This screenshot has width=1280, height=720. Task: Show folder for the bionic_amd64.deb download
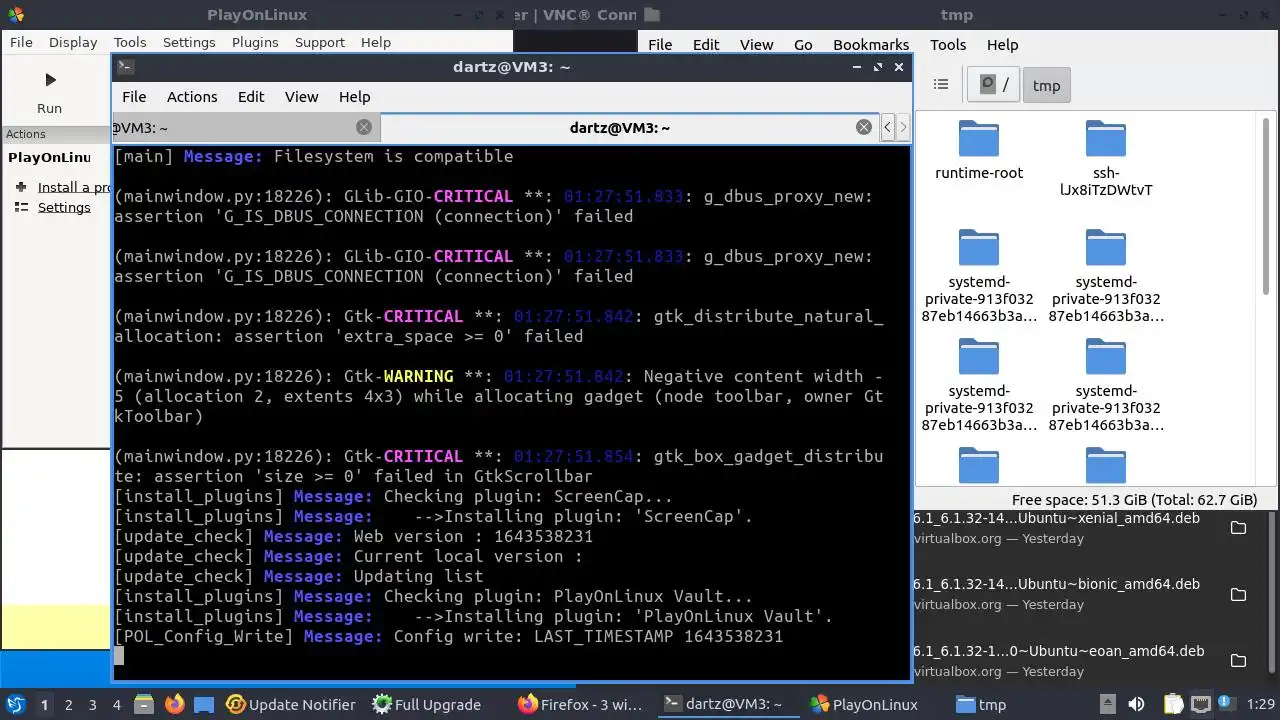[x=1238, y=594]
